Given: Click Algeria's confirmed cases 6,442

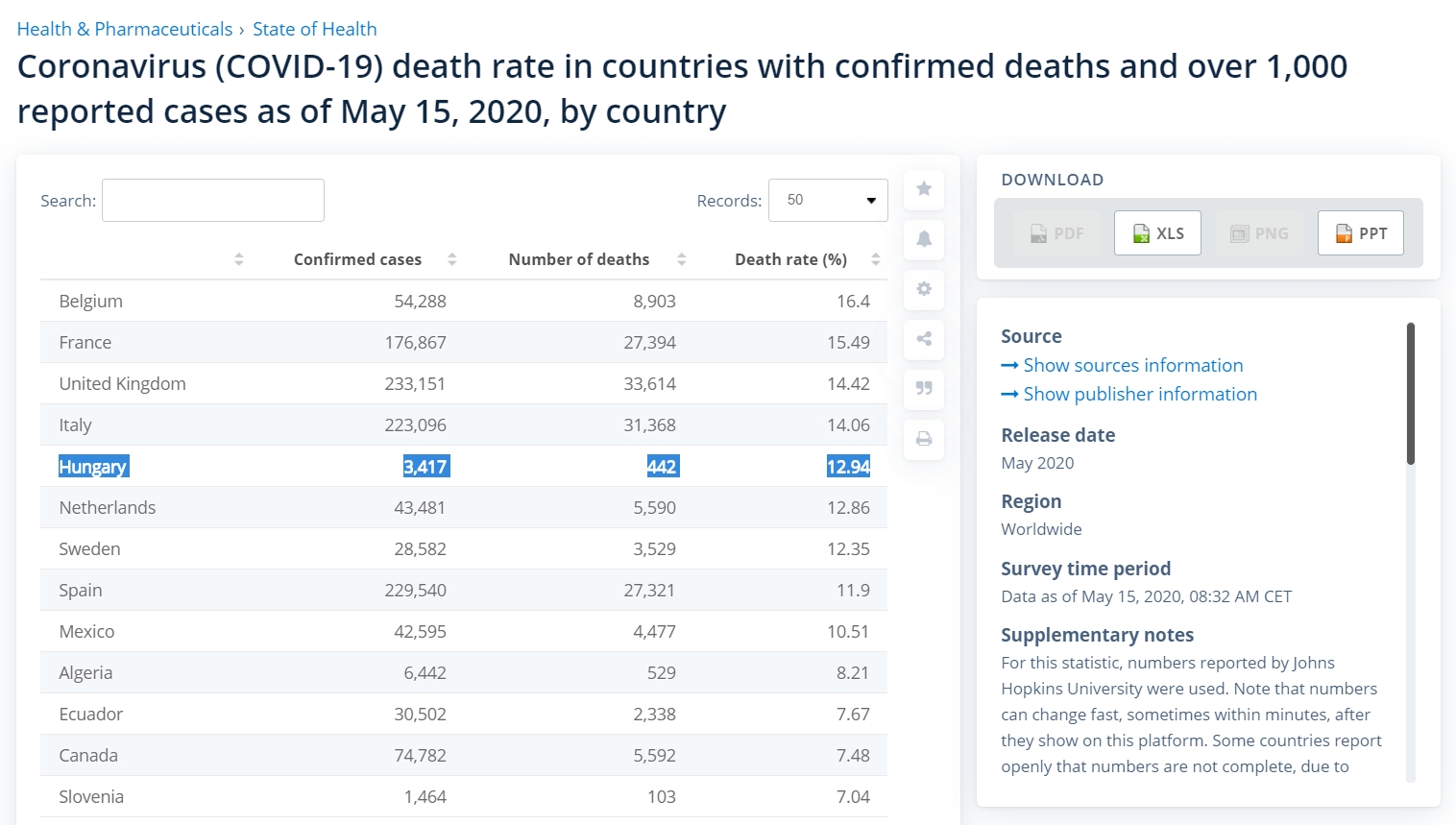Looking at the screenshot, I should (x=425, y=672).
